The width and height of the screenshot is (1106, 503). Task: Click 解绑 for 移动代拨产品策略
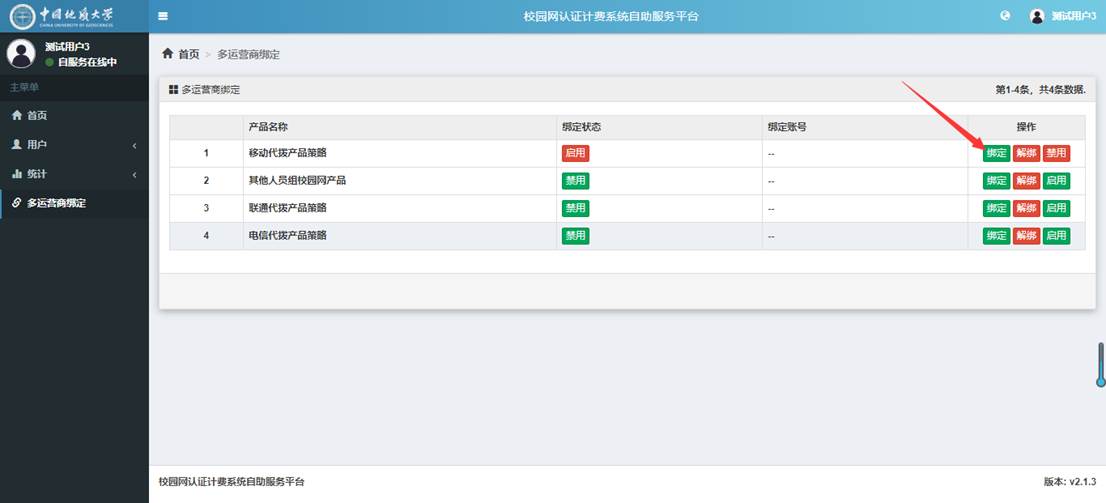[x=1026, y=153]
